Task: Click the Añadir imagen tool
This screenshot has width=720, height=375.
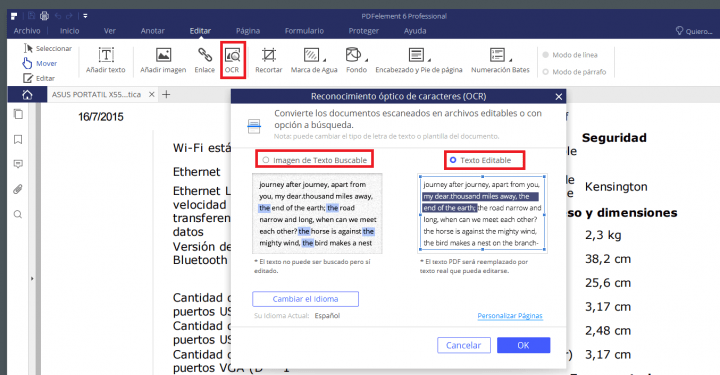Action: coord(163,60)
